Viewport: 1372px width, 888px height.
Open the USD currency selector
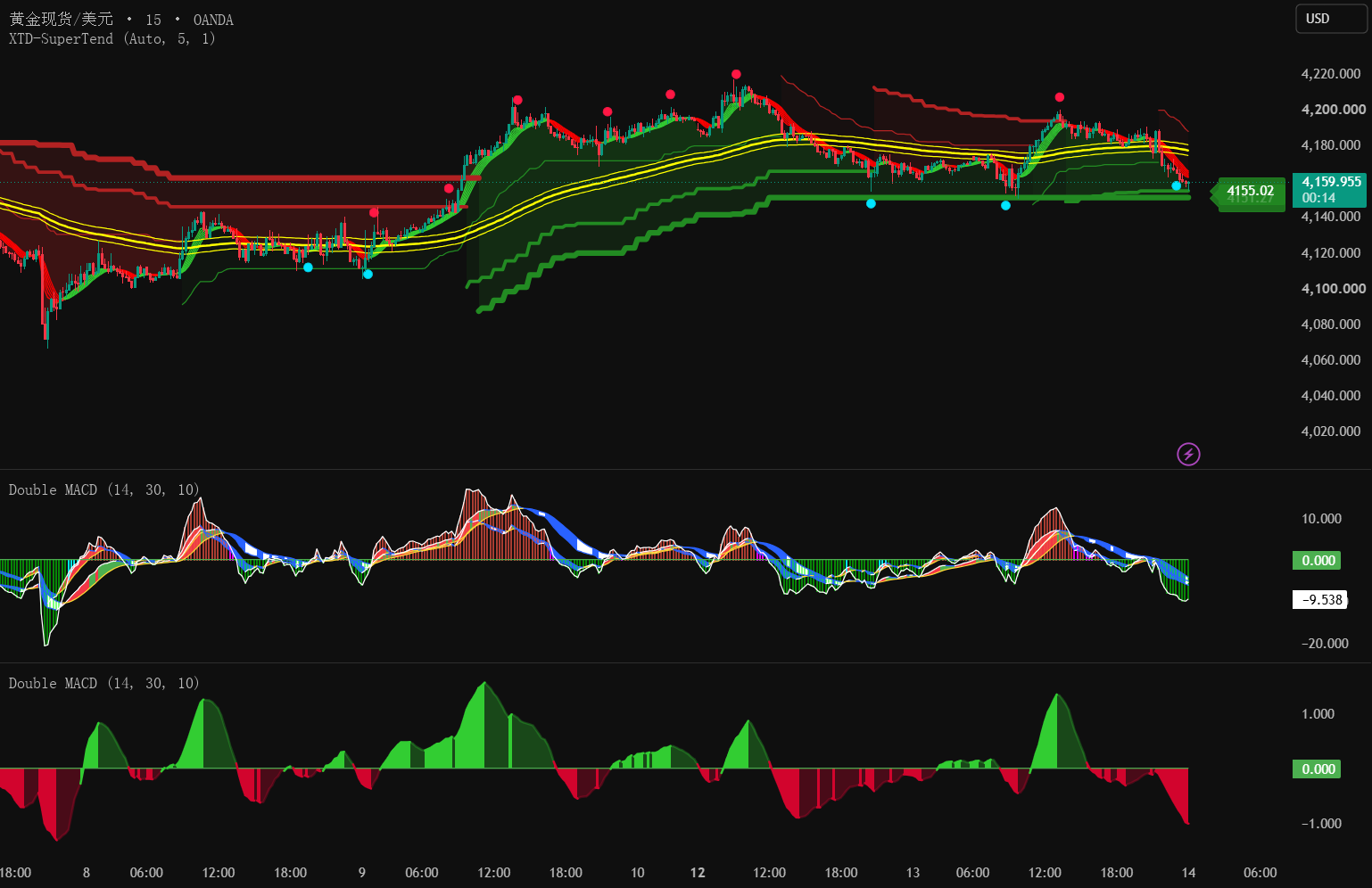(1331, 19)
